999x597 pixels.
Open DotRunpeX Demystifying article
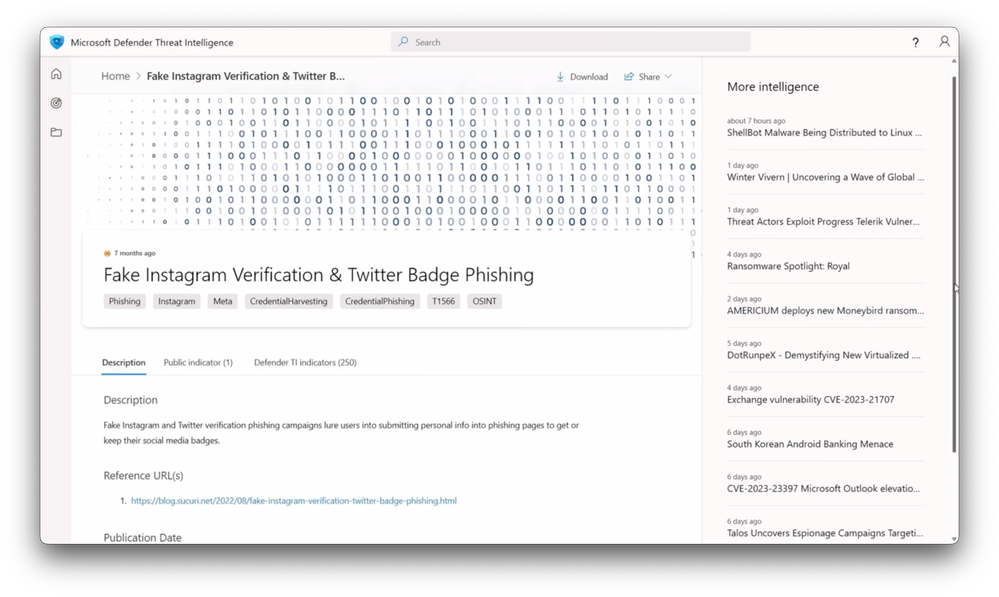click(823, 355)
